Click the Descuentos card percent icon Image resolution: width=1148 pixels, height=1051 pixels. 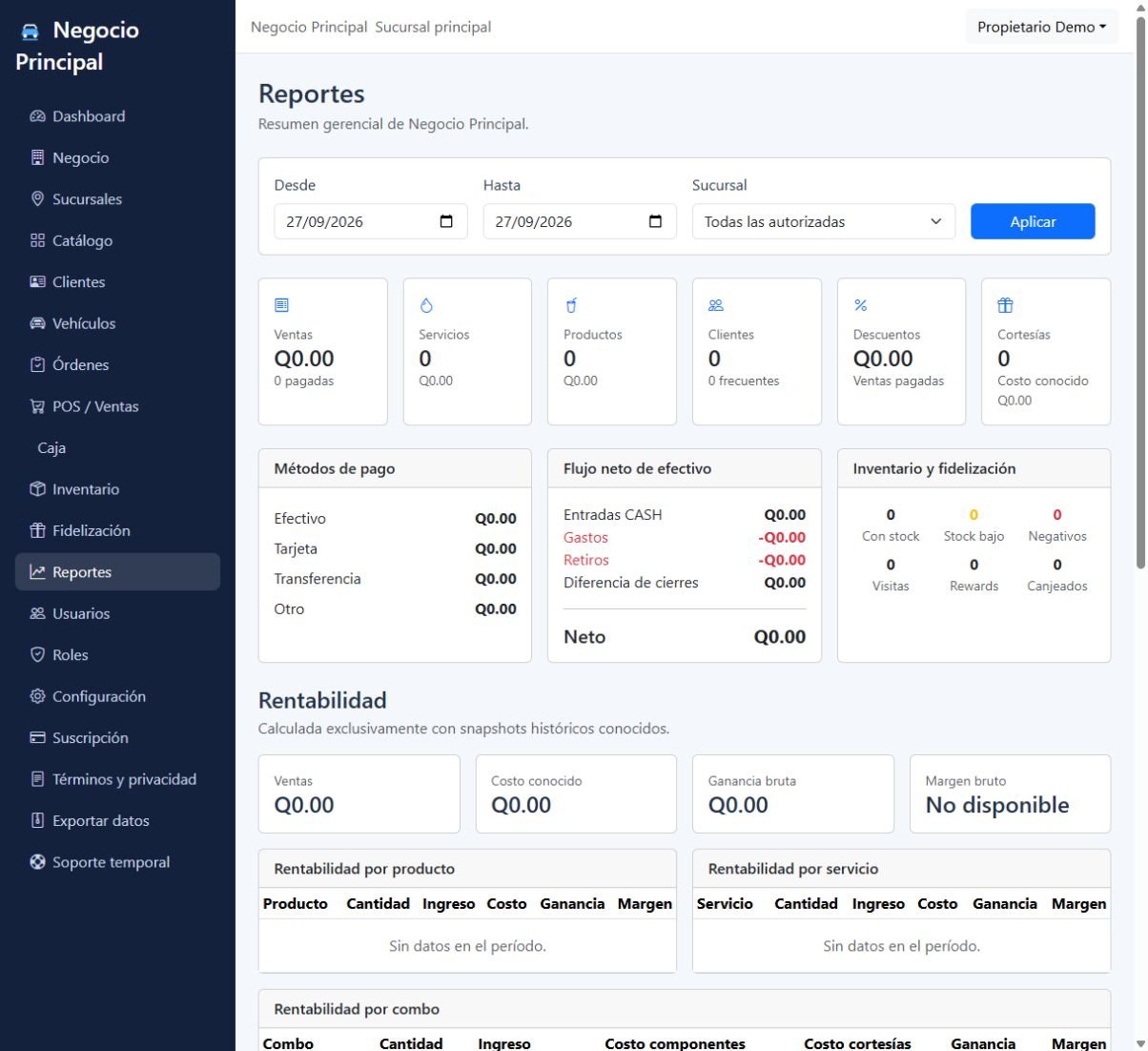pyautogui.click(x=861, y=305)
